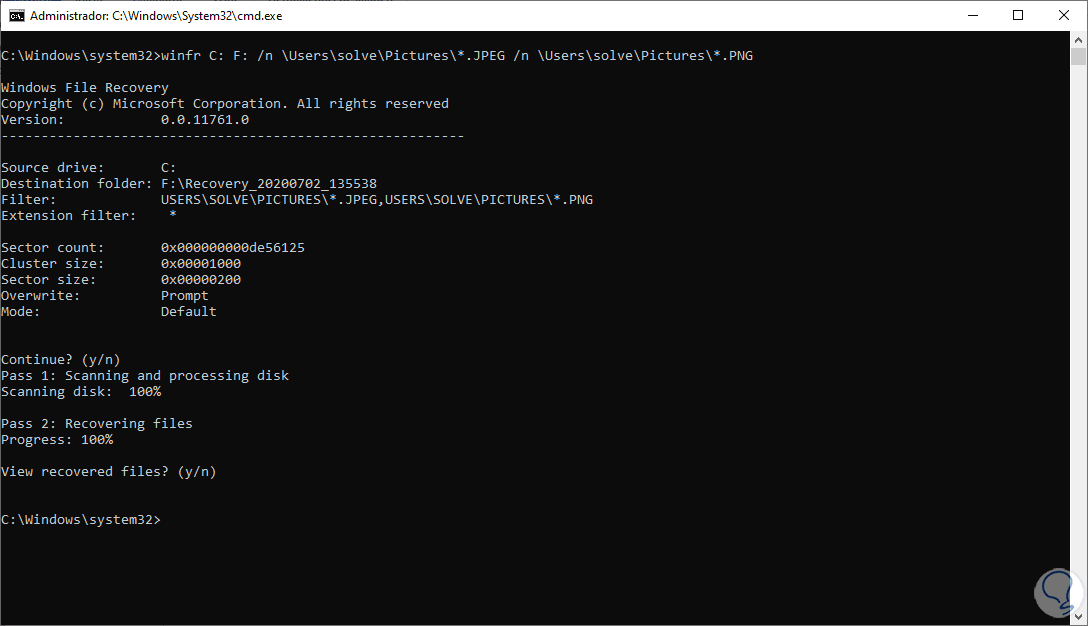Viewport: 1088px width, 626px height.
Task: Close the cmd.exe window
Action: 1064,16
